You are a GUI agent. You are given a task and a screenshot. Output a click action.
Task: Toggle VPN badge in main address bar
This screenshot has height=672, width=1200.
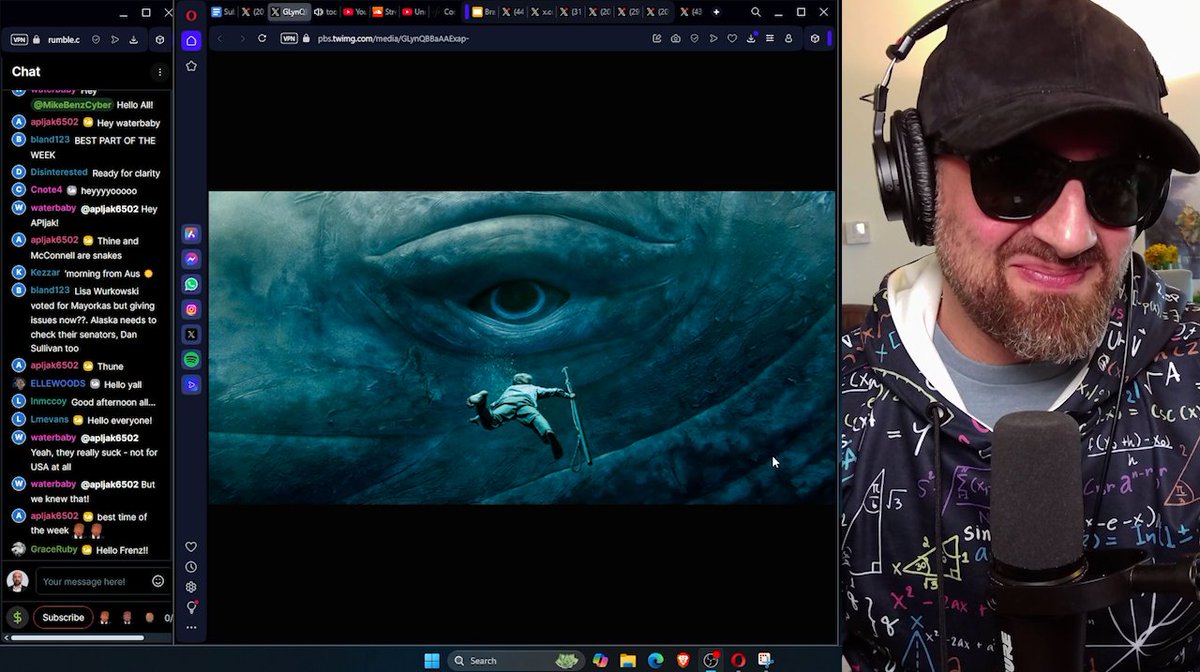coord(289,38)
